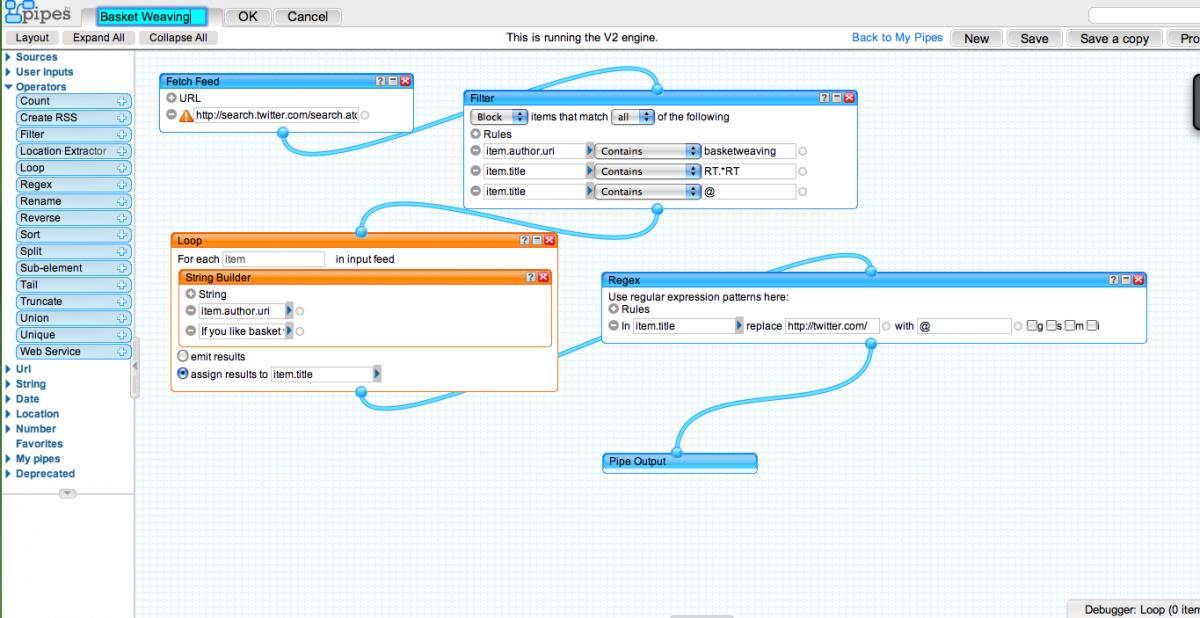Select the emit results radio button
Viewport: 1200px width, 618px height.
coord(182,356)
